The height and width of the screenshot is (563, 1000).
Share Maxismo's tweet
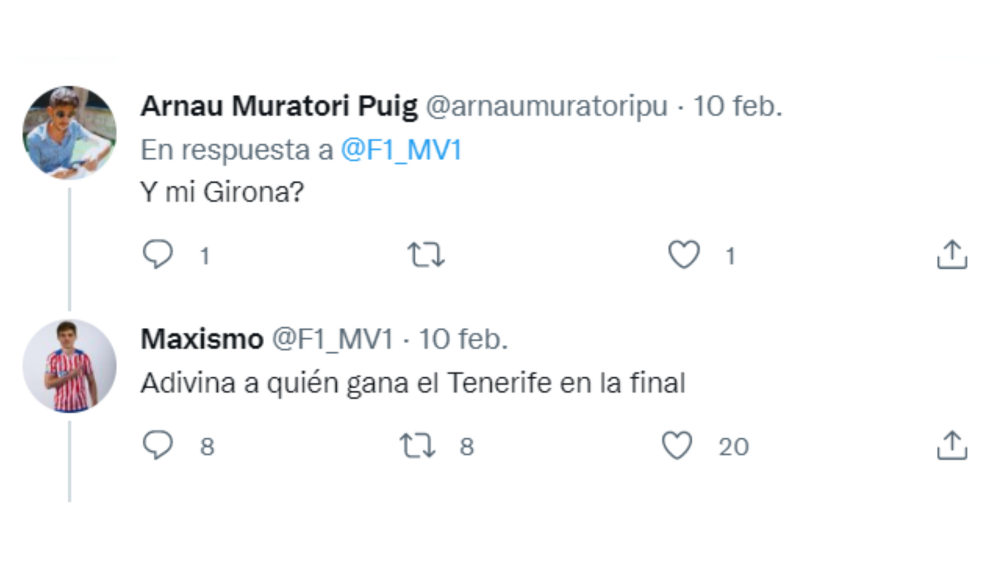tap(952, 445)
